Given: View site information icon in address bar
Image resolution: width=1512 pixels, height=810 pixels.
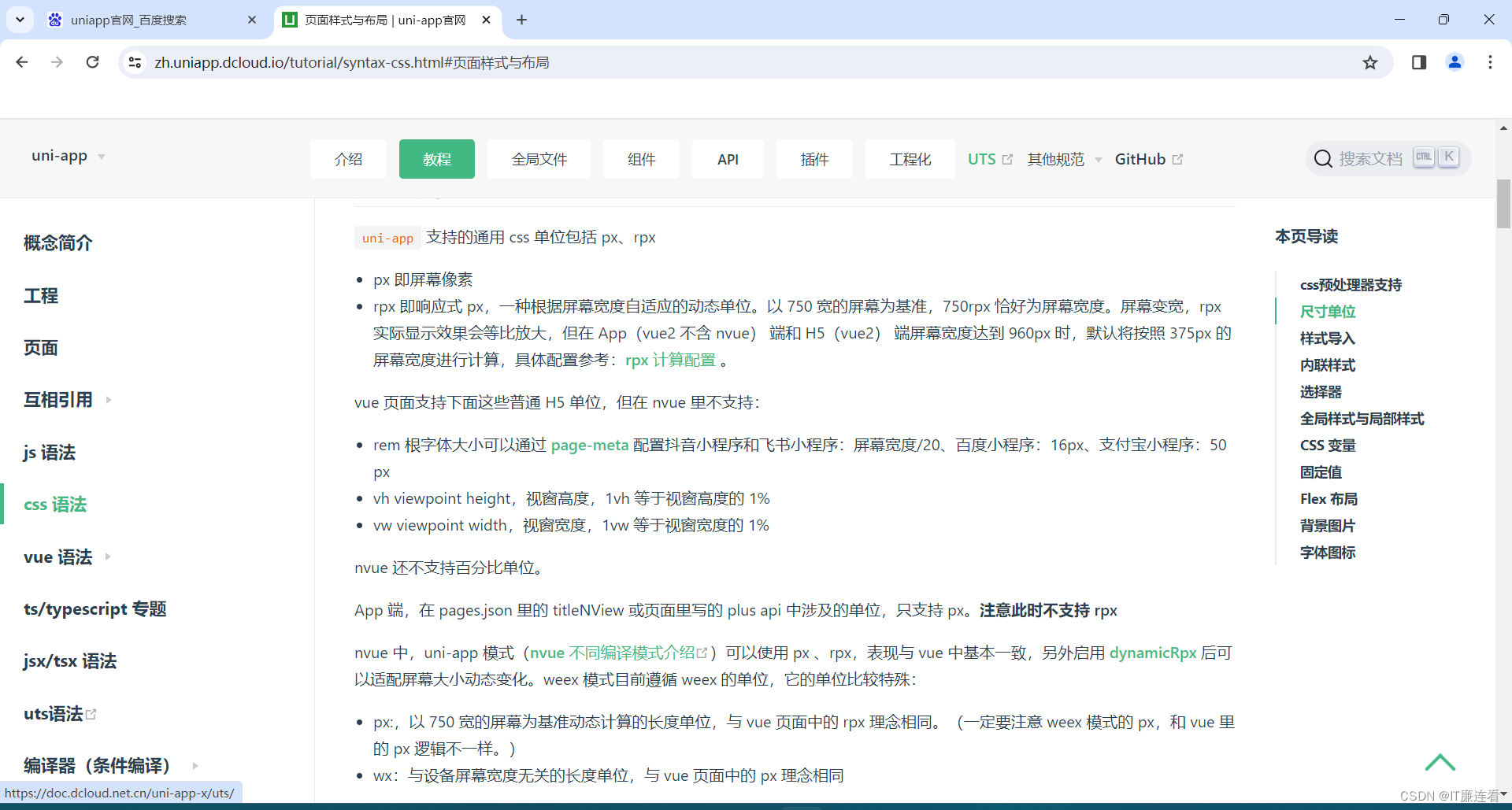Looking at the screenshot, I should [135, 62].
